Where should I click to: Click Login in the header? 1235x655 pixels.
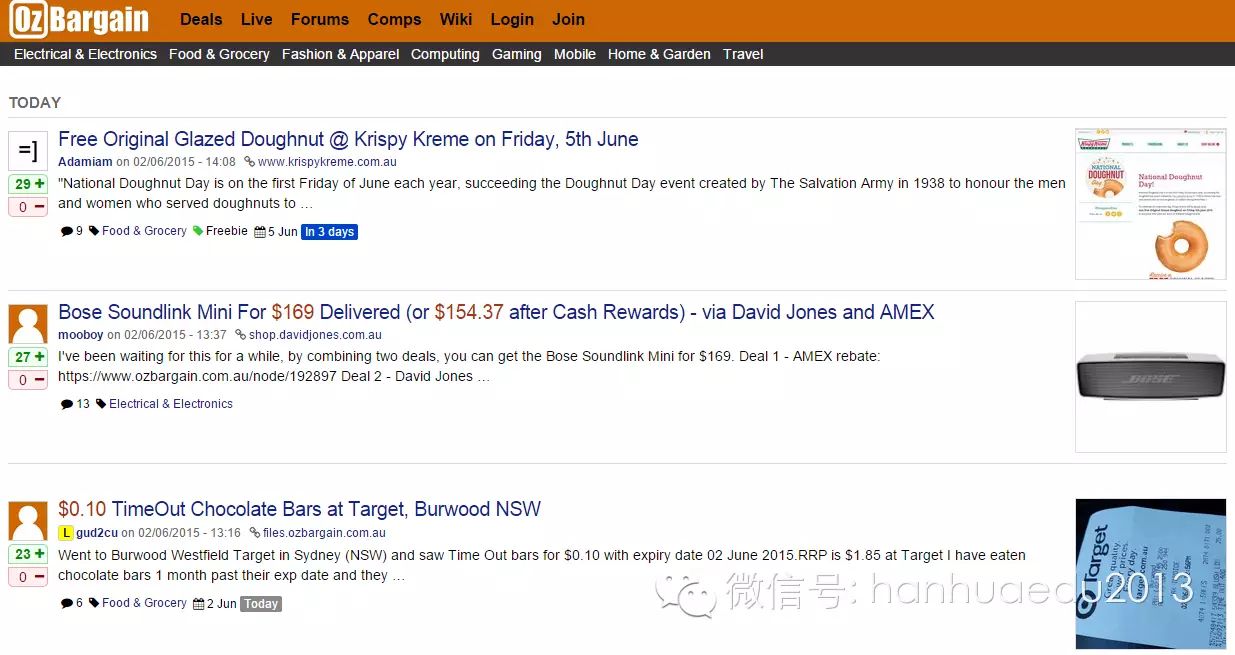coord(512,19)
